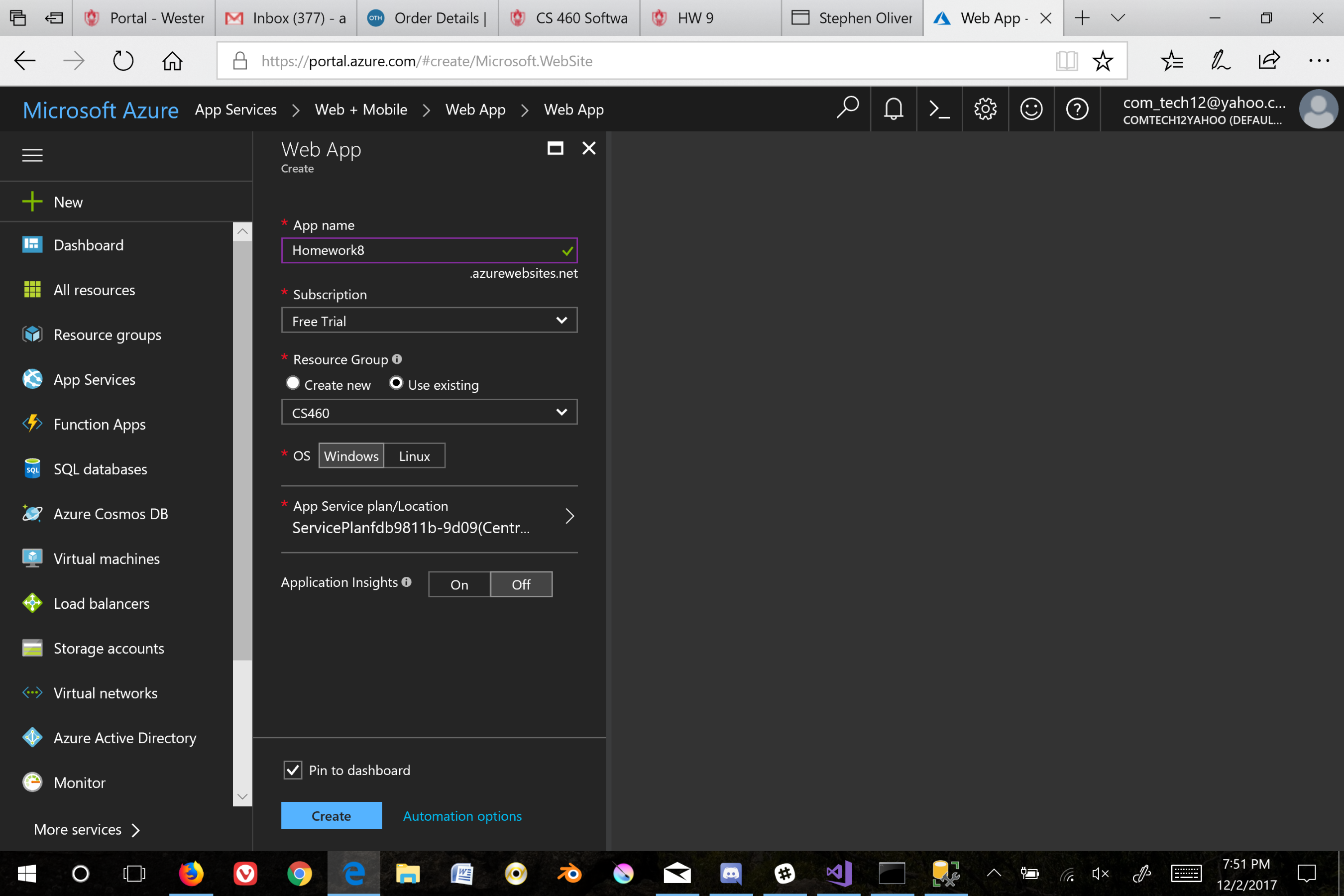
Task: Click the feedback smiley icon
Action: coord(1031,109)
